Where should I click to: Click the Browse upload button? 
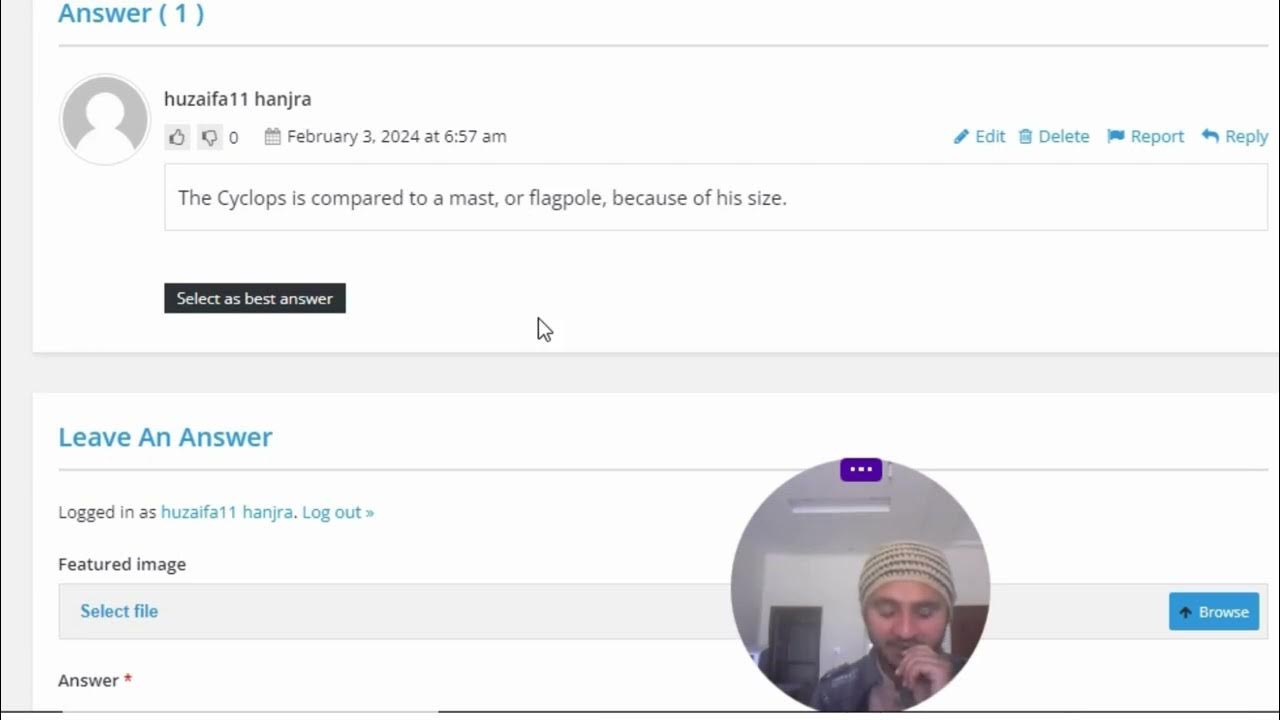click(x=1214, y=612)
